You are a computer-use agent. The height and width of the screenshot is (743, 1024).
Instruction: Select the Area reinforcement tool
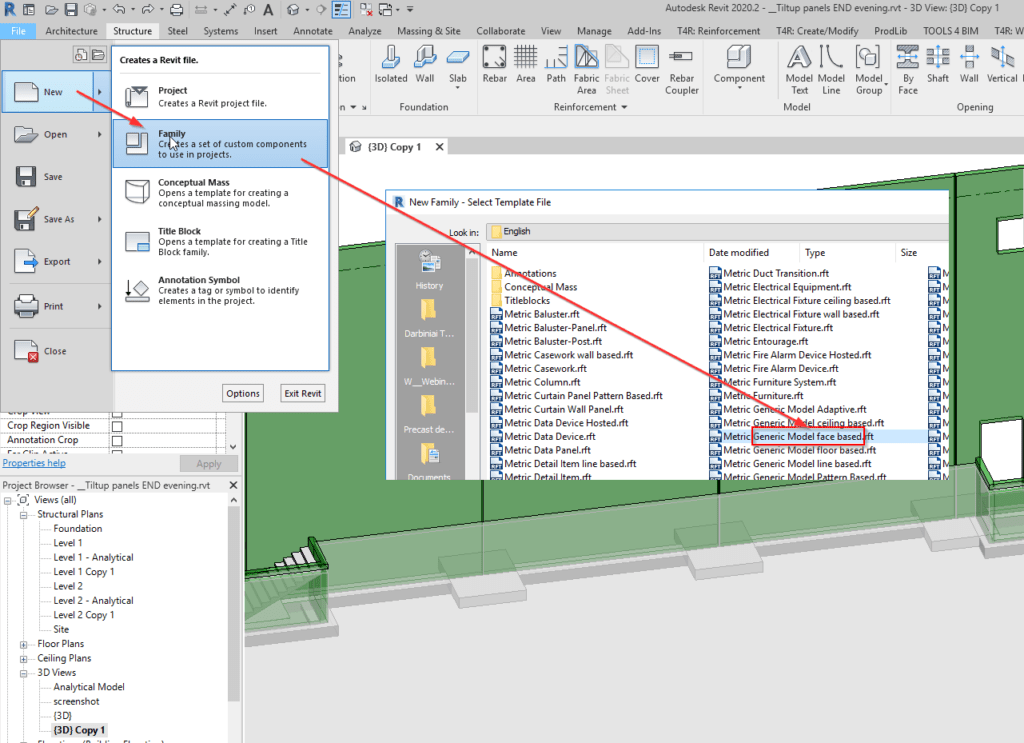pos(526,64)
